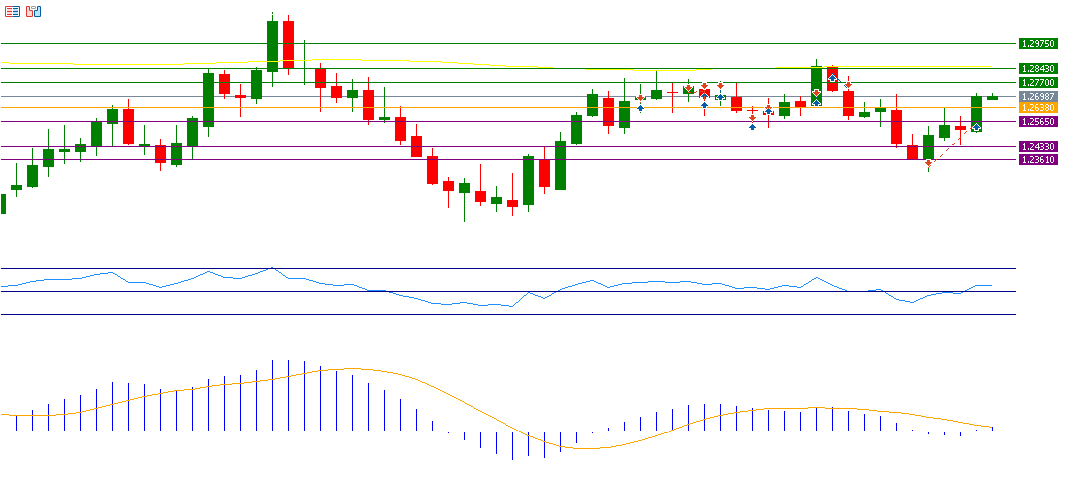The image size is (1068, 490).
Task: Click the red sell arrow below the lowest recent candle
Action: [x=929, y=162]
